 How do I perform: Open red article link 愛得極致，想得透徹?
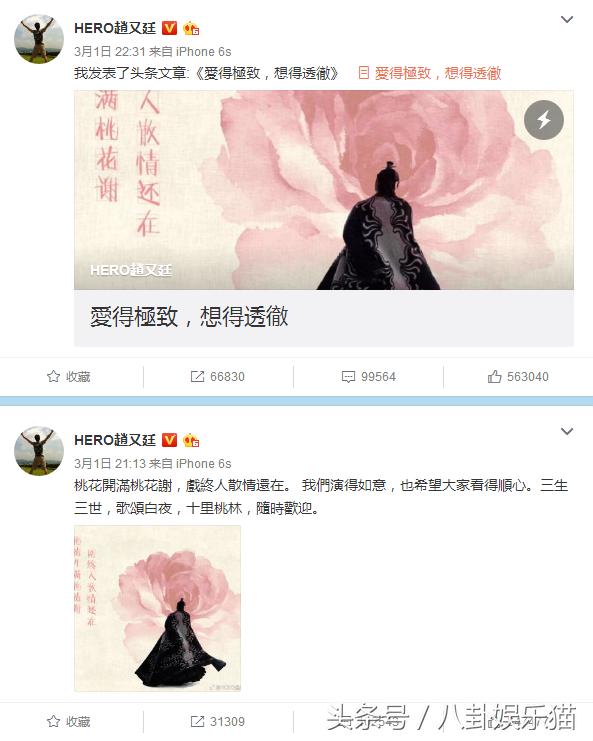430,73
